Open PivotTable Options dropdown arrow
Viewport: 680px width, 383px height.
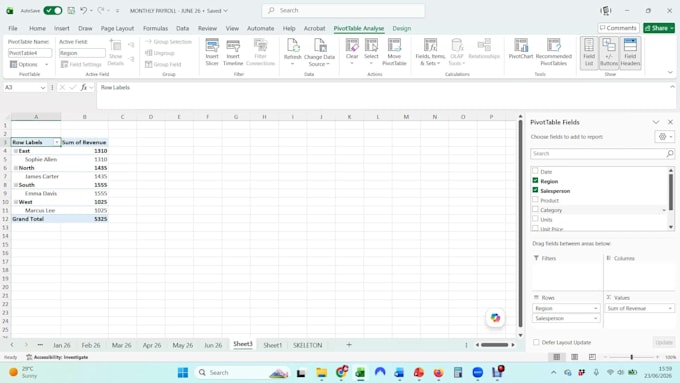point(46,65)
